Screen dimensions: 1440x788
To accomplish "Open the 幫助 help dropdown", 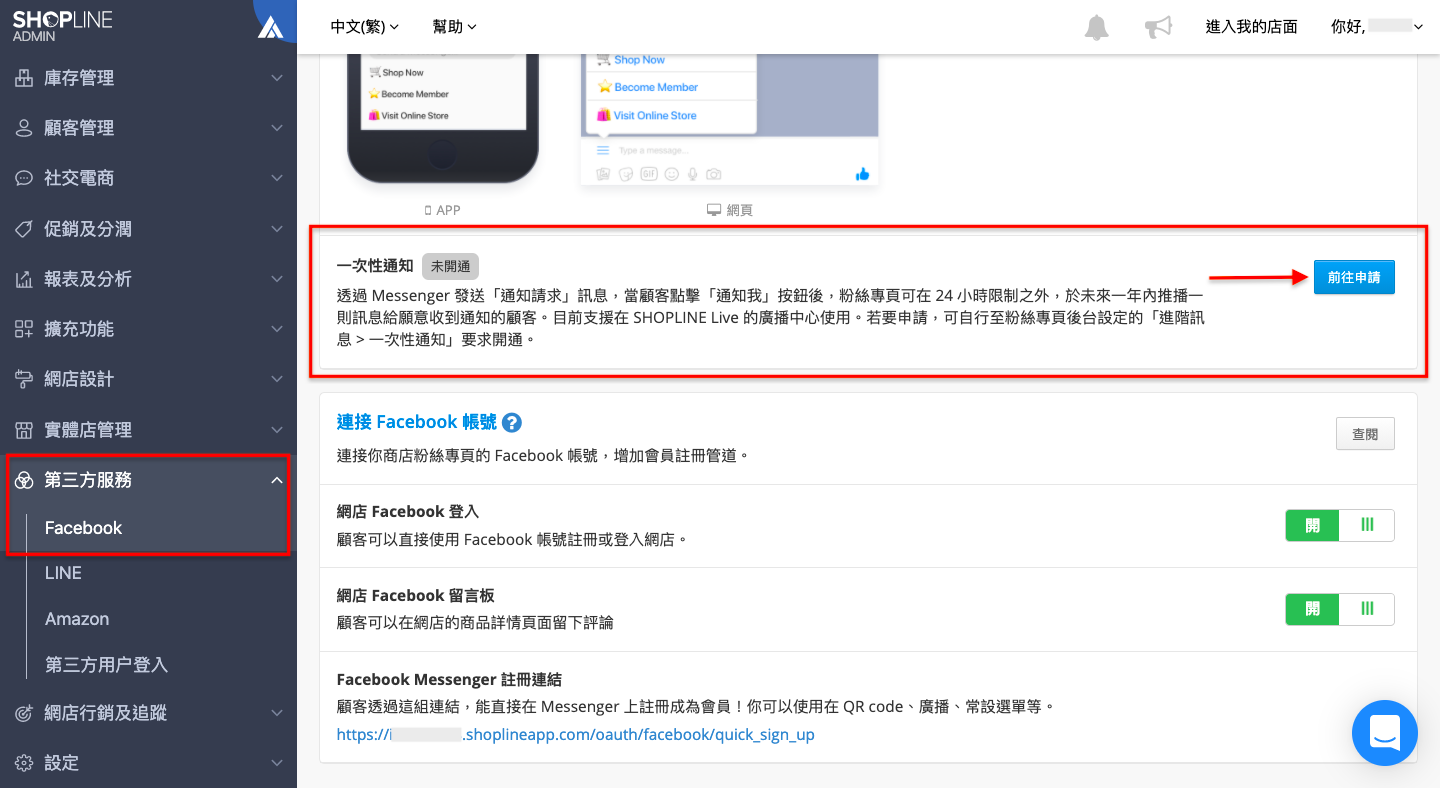I will coord(455,27).
